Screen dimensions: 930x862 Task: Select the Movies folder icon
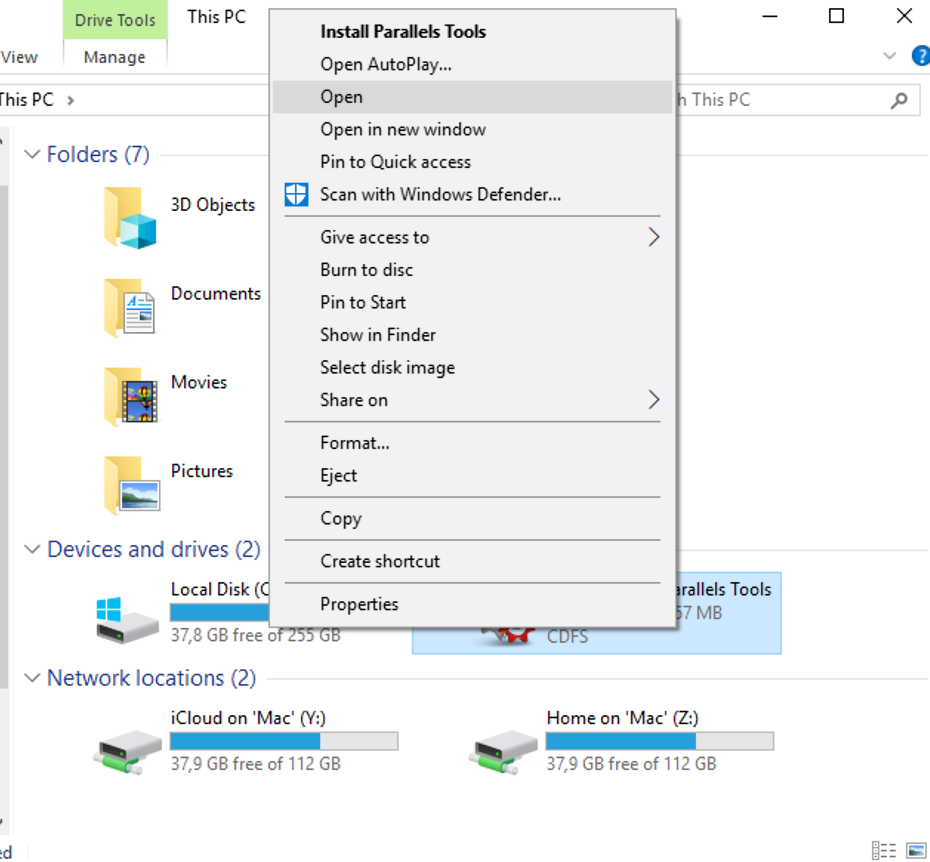click(130, 395)
